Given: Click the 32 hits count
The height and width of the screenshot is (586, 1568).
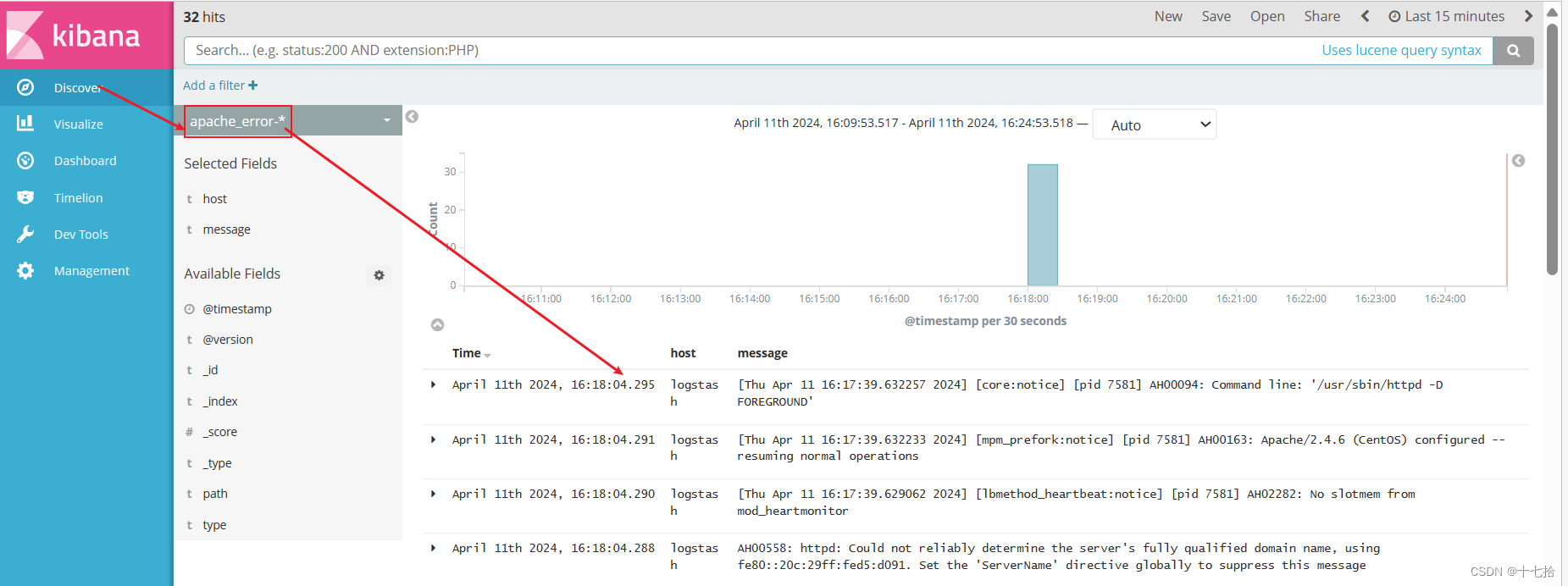Looking at the screenshot, I should coord(204,17).
